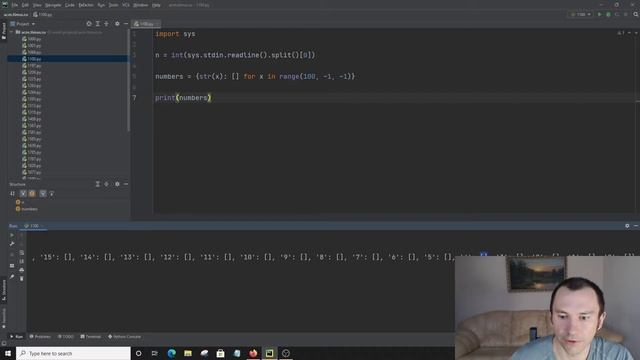
Task: Open the VCS menu
Action: click(x=126, y=5)
